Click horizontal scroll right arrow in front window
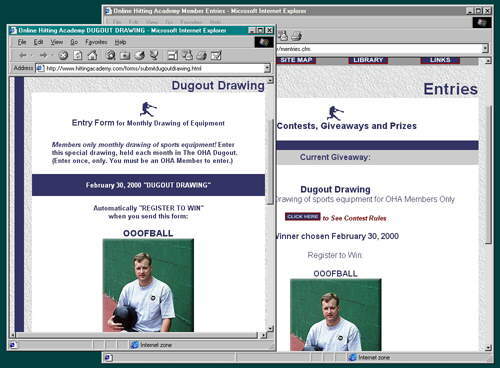Image resolution: width=500 pixels, height=368 pixels. pos(263,335)
